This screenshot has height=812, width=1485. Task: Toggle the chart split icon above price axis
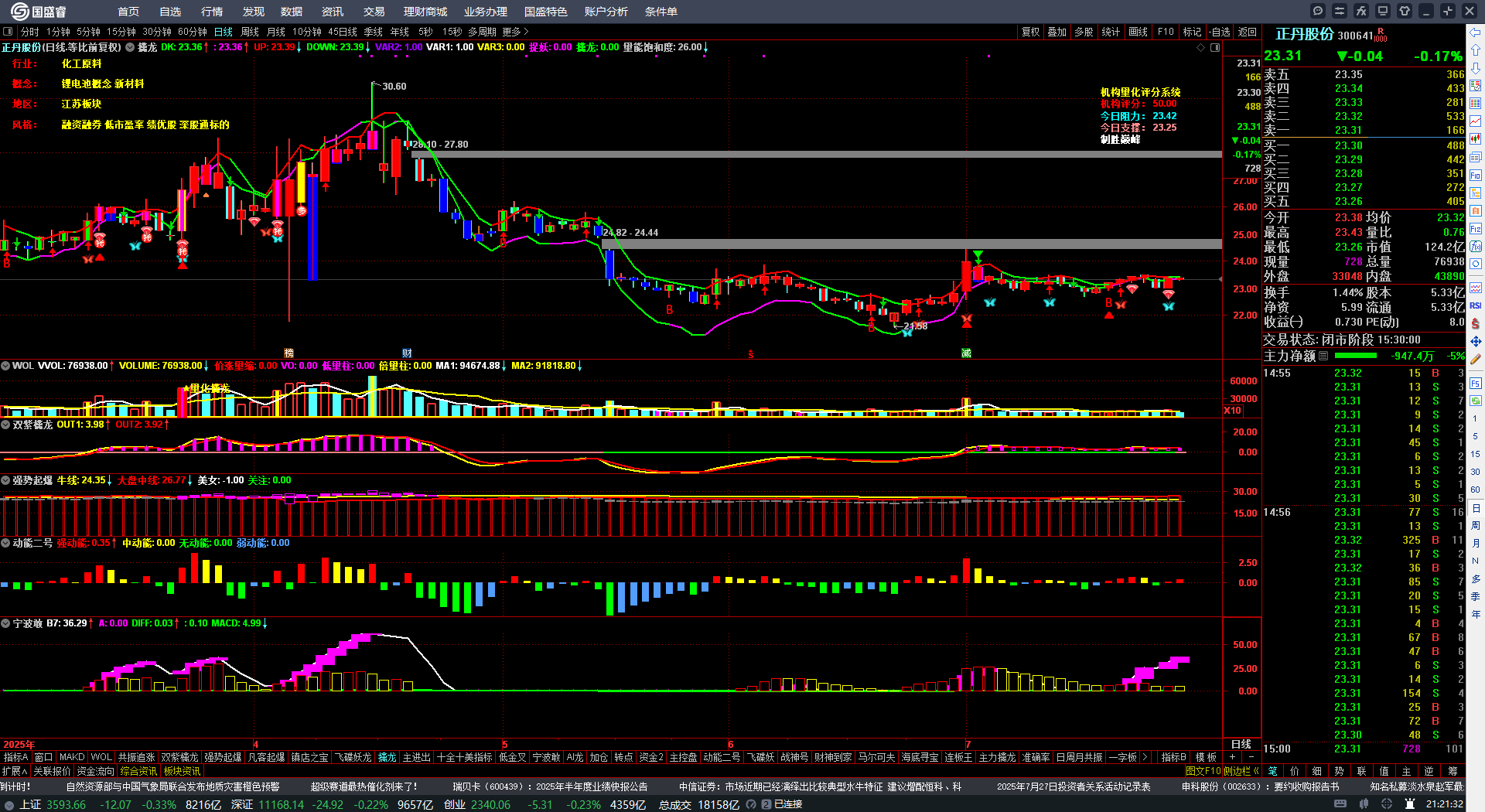coord(1215,47)
